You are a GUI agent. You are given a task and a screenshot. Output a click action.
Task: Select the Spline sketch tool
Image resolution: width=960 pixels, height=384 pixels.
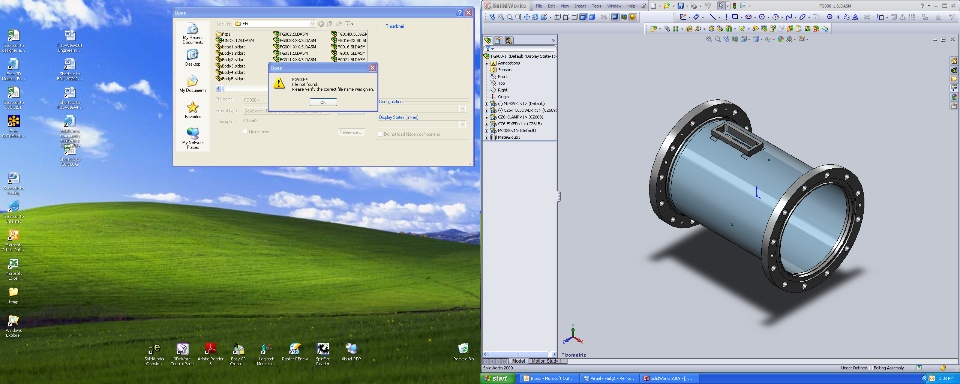(789, 17)
